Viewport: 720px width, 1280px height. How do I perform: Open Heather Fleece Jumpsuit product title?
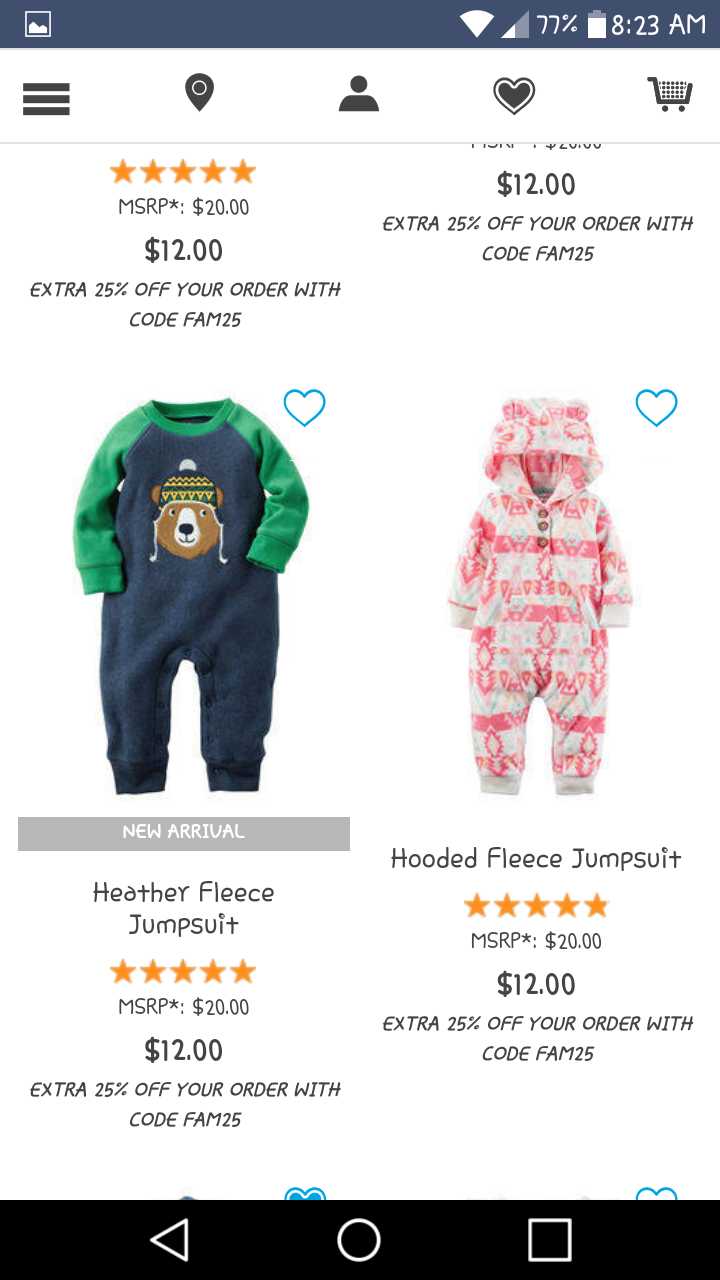coord(184,908)
